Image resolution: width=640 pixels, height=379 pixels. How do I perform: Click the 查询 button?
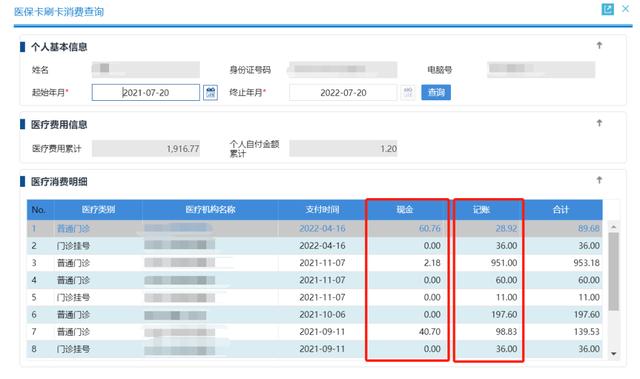[x=436, y=93]
